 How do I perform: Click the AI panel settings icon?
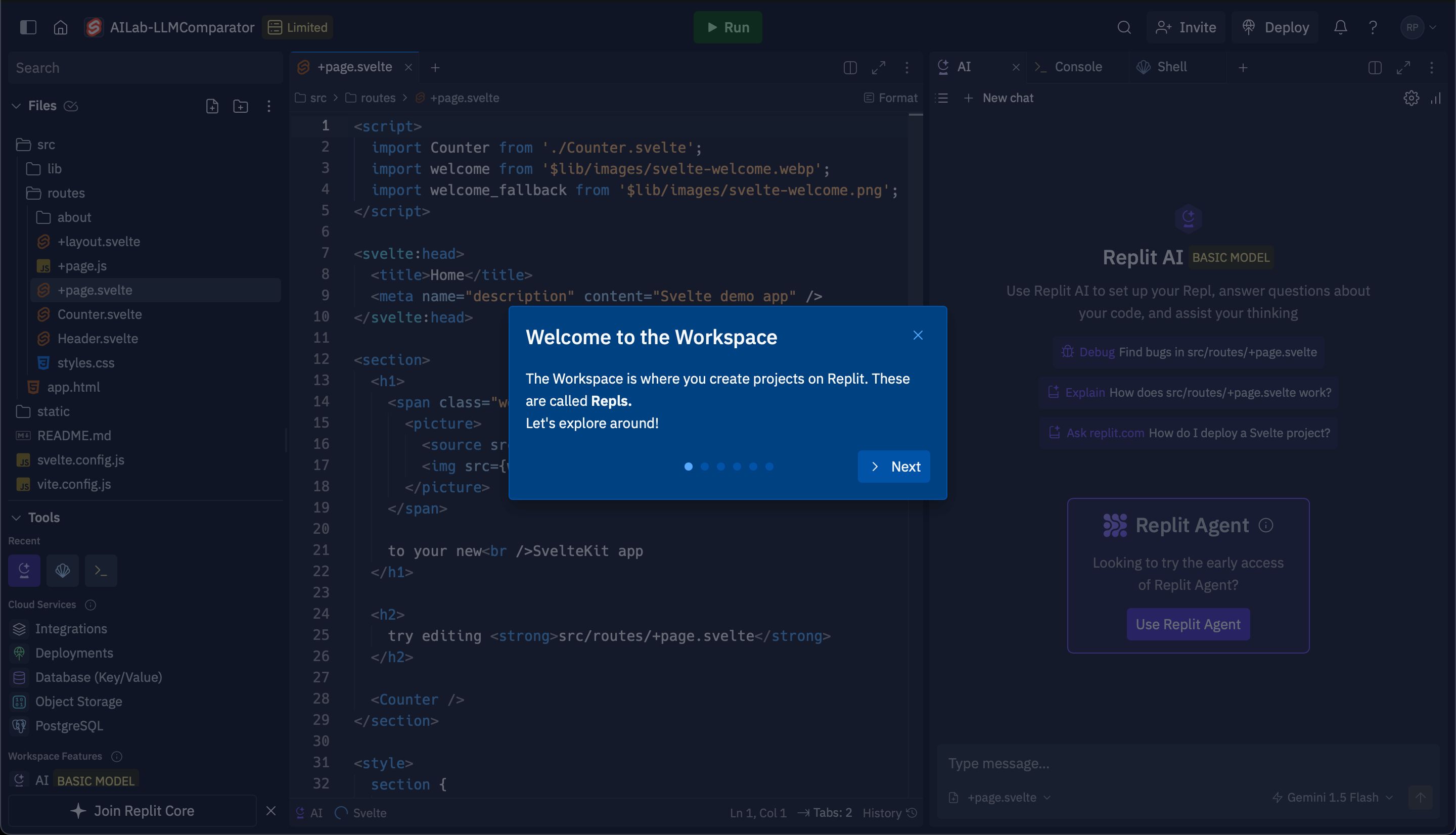point(1411,97)
